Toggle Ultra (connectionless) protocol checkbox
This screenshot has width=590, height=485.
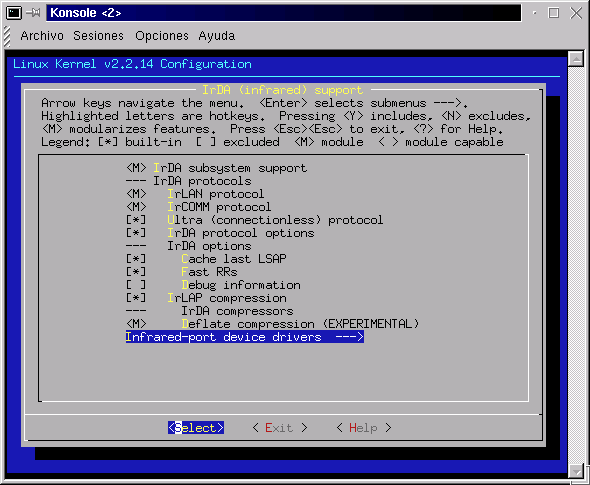(136, 220)
